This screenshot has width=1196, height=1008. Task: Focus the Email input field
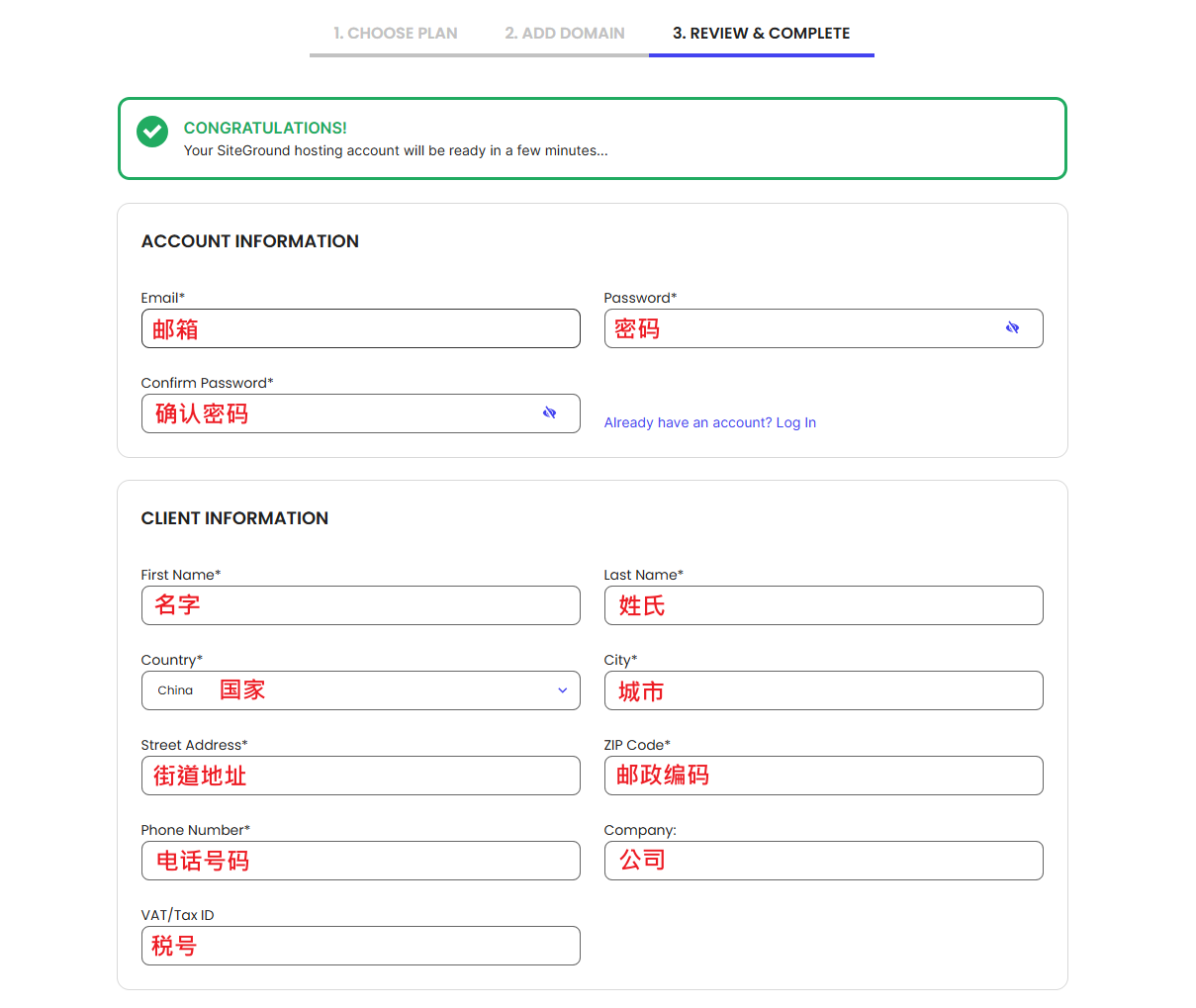(360, 328)
